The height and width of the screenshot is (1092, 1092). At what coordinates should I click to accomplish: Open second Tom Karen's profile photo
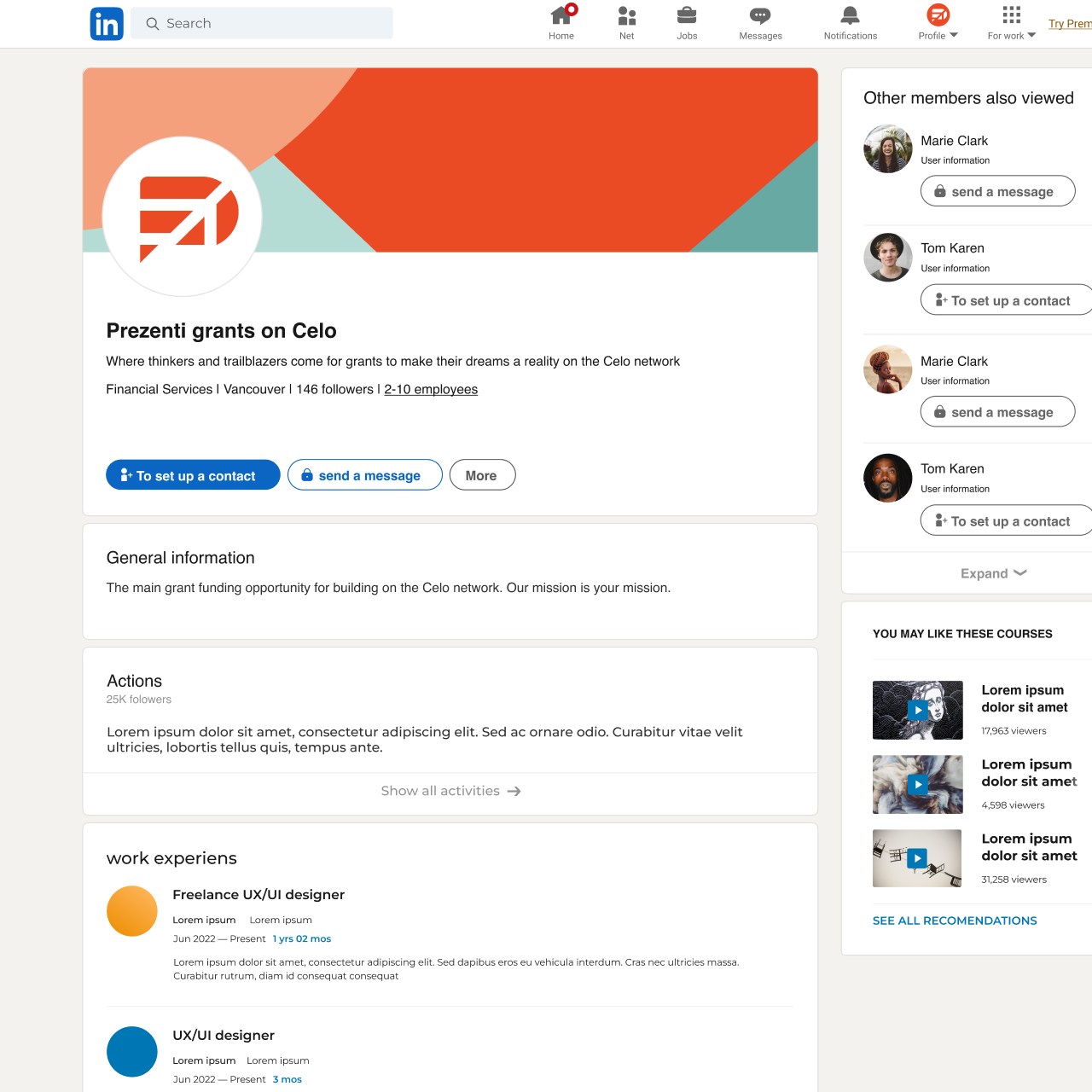click(x=888, y=478)
